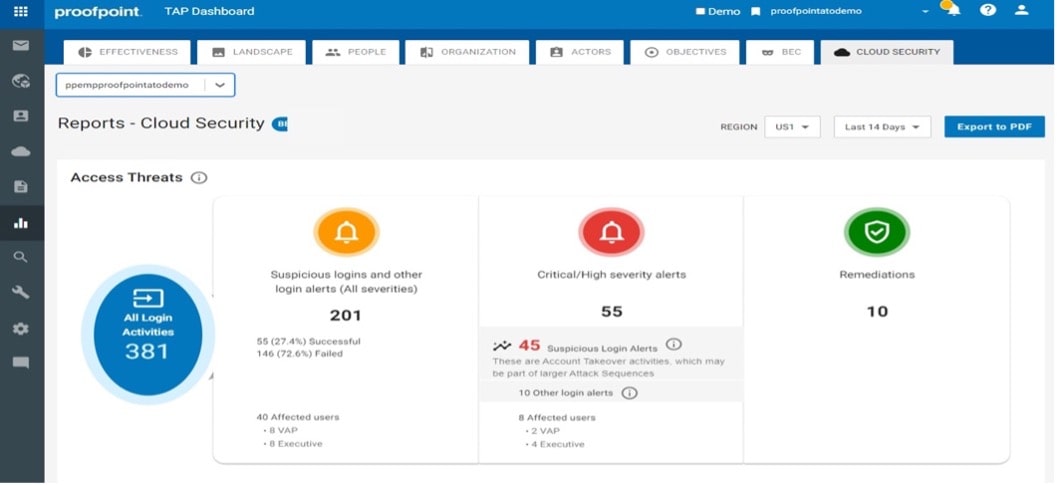Switch to the Organization tab
This screenshot has height=485, width=1057.
point(467,52)
